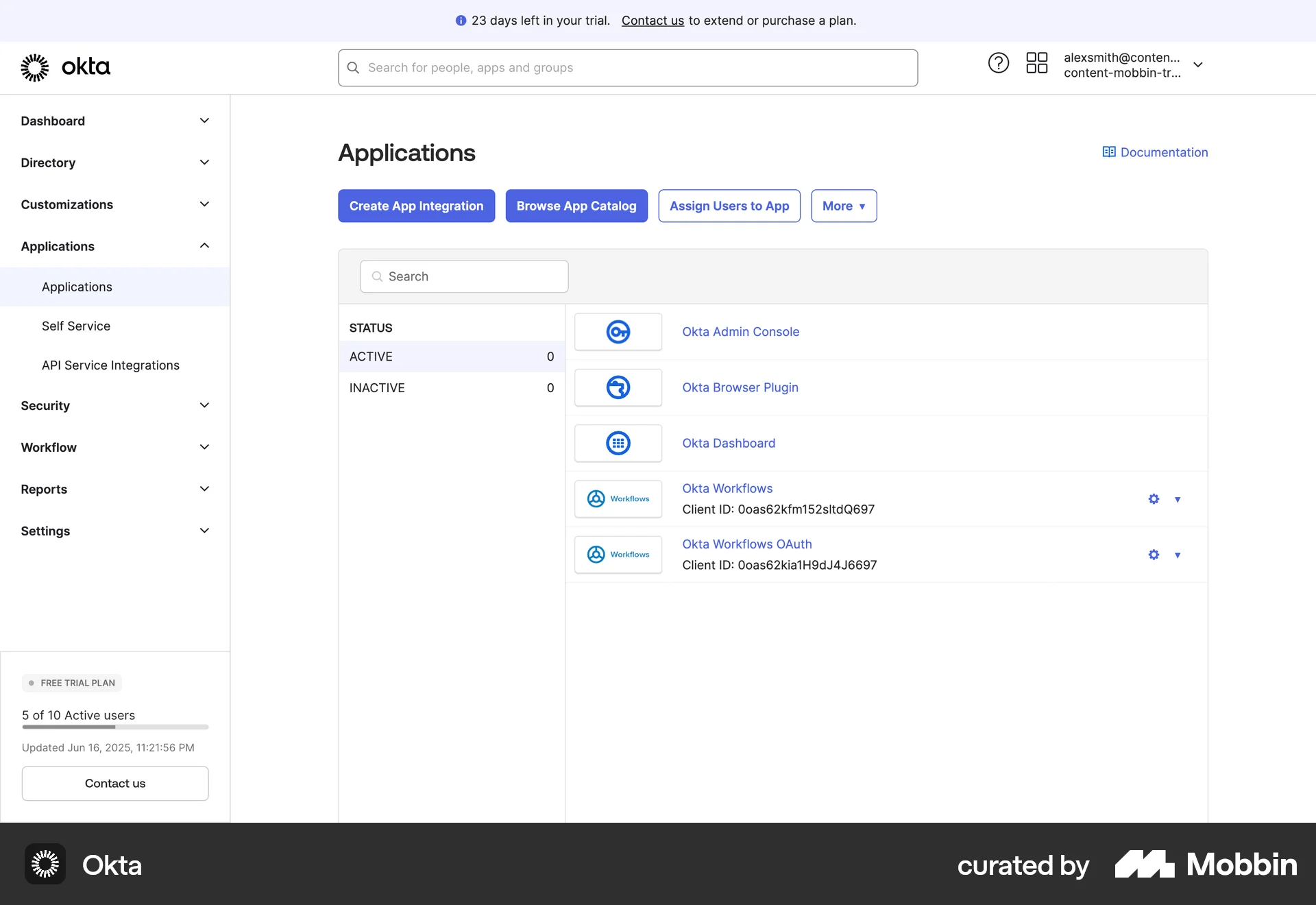The image size is (1316, 905).
Task: Click the active users progress bar
Action: point(114,727)
